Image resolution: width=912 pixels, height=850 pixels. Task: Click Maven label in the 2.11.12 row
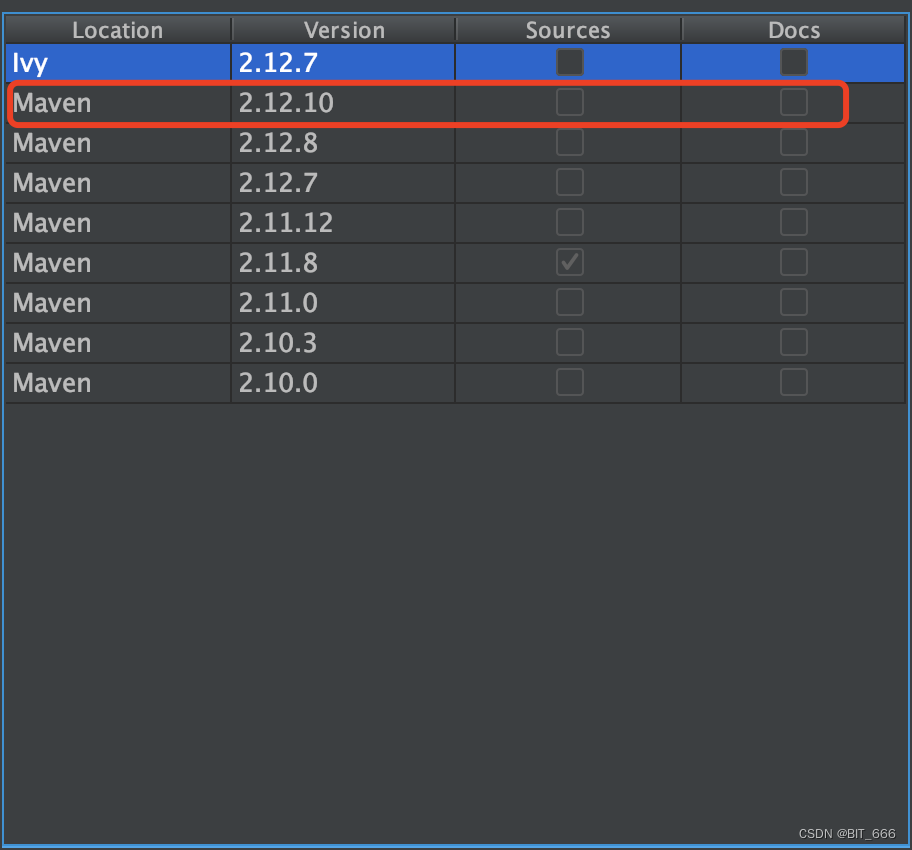point(52,223)
